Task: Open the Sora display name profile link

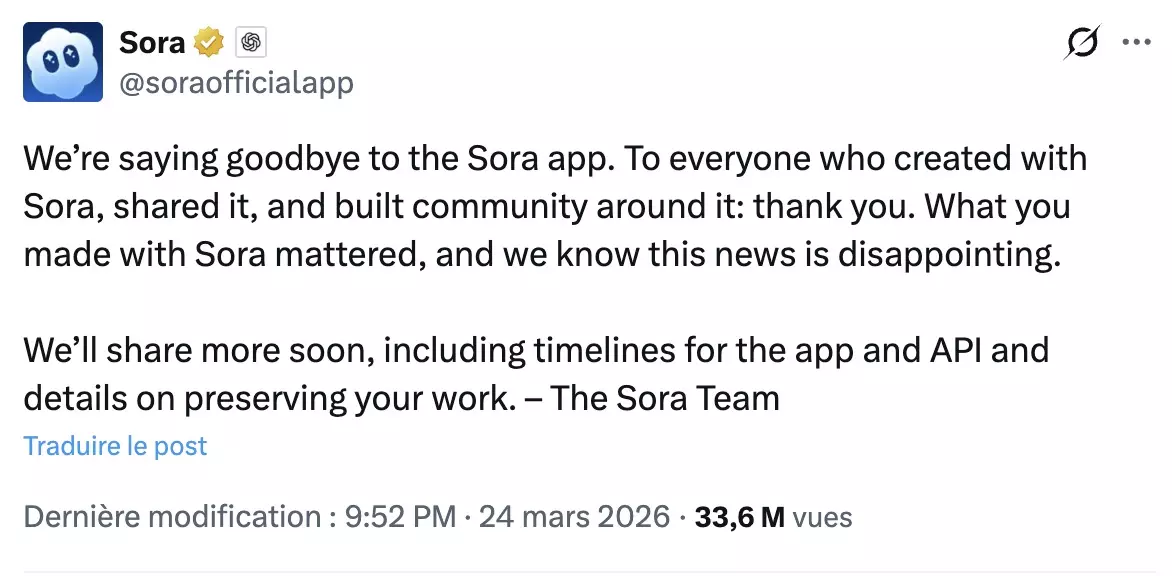Action: pyautogui.click(x=152, y=43)
